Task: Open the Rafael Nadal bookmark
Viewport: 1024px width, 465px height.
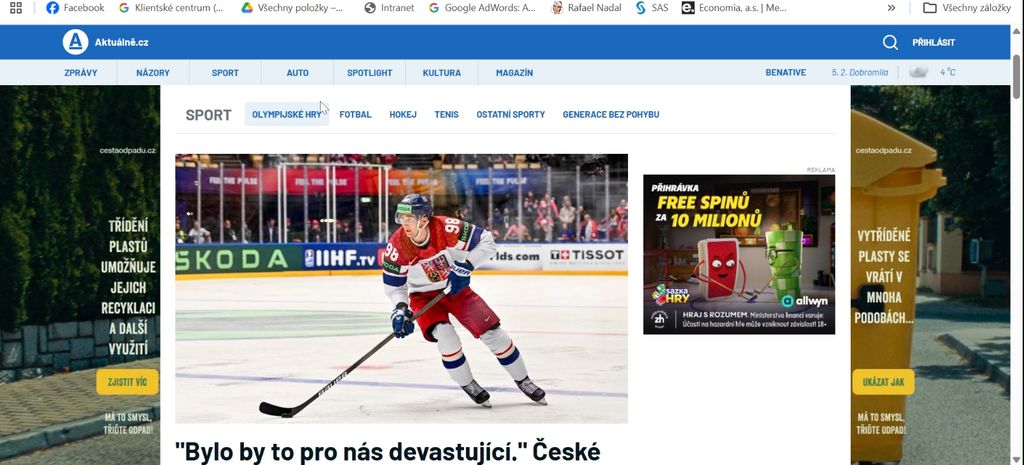Action: (586, 8)
